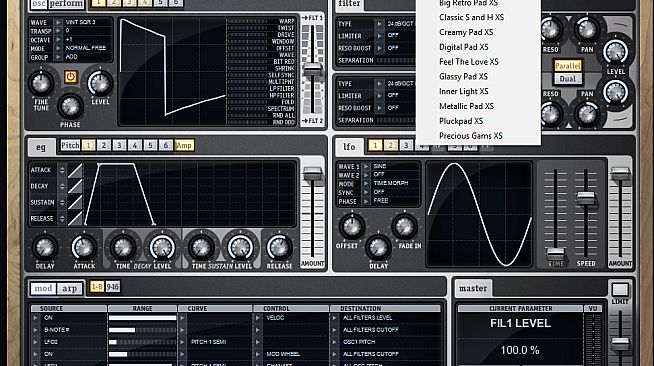Open filter 2 LIMITER selector arrow

pyautogui.click(x=380, y=96)
